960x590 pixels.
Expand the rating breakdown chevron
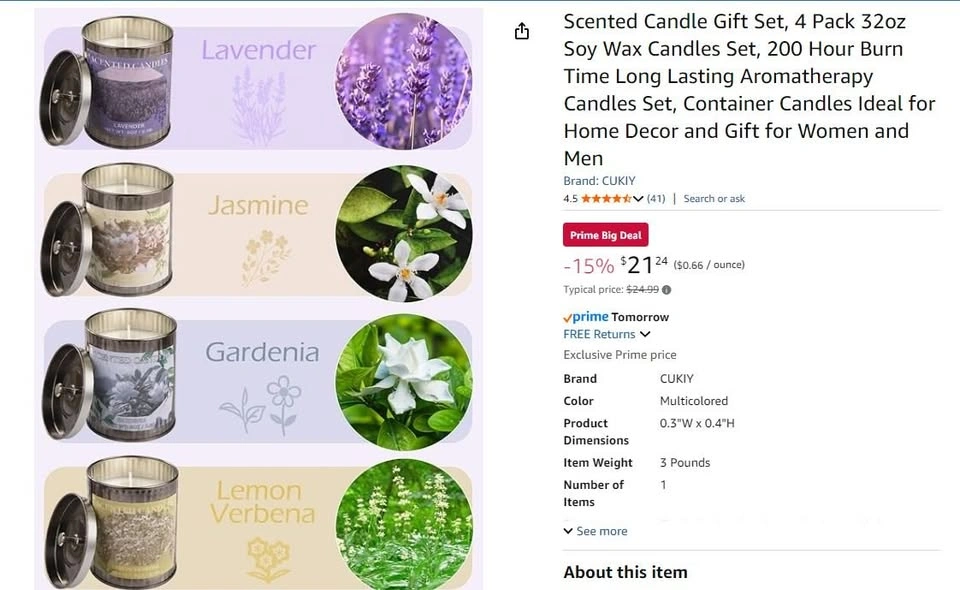pyautogui.click(x=638, y=198)
